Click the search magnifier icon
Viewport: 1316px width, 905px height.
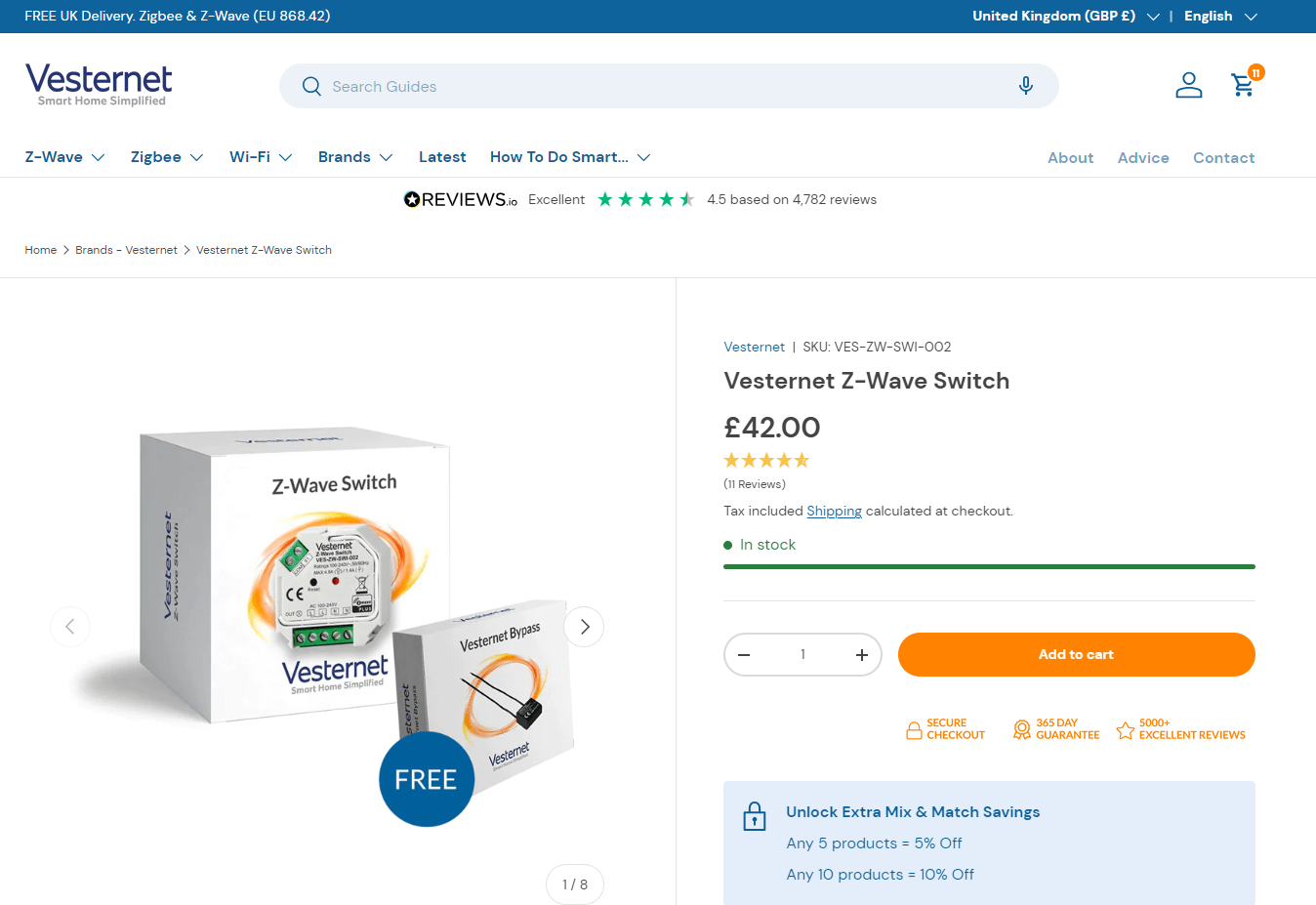(x=311, y=86)
